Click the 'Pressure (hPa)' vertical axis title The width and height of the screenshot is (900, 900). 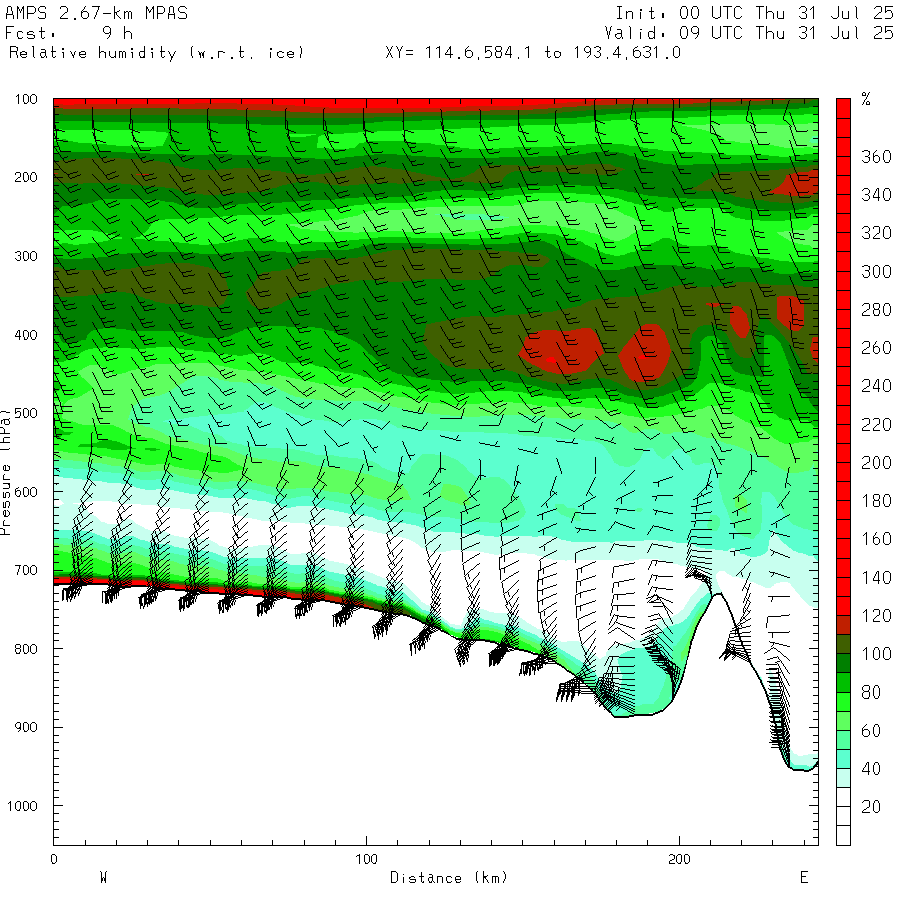tap(6, 472)
